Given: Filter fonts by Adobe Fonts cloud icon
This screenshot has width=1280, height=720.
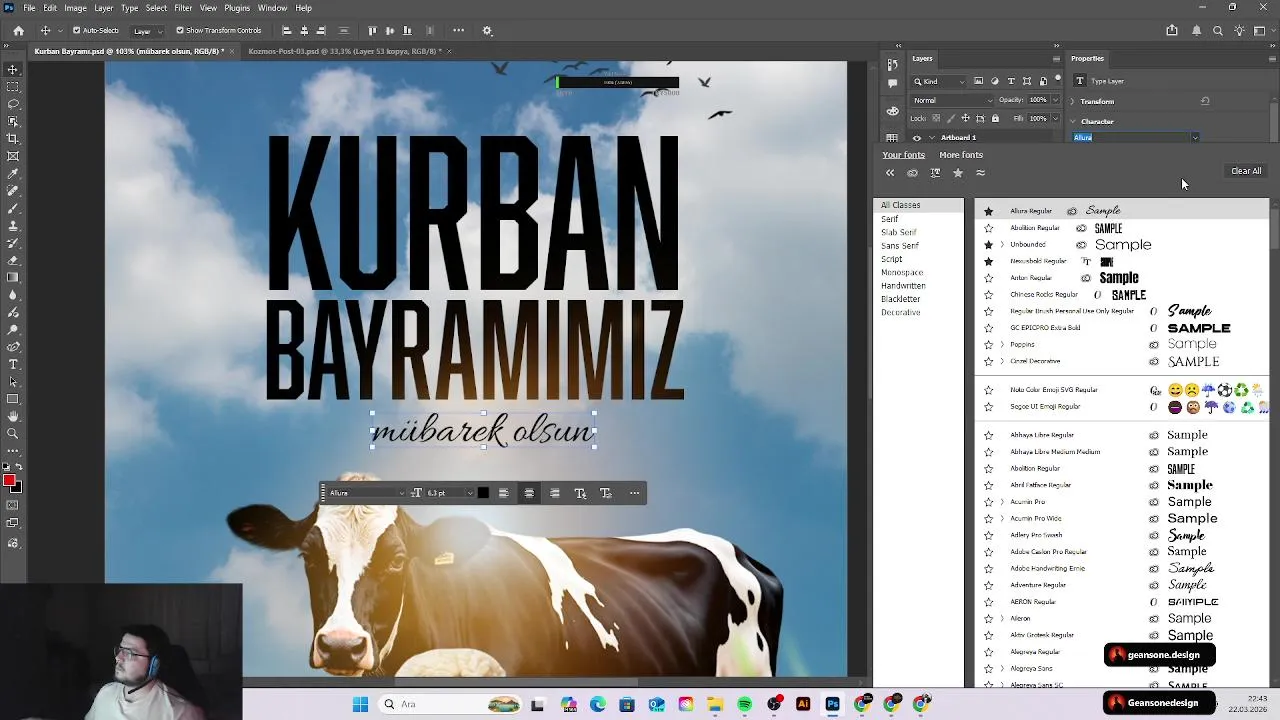Looking at the screenshot, I should click(912, 173).
